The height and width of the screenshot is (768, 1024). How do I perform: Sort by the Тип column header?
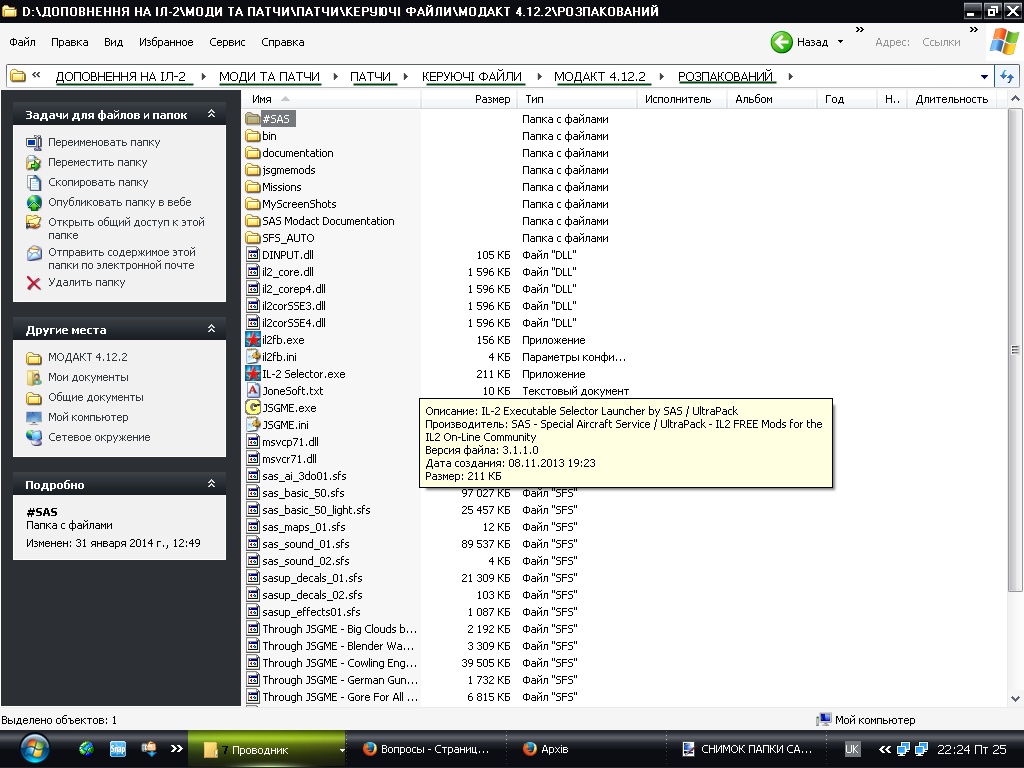(577, 99)
